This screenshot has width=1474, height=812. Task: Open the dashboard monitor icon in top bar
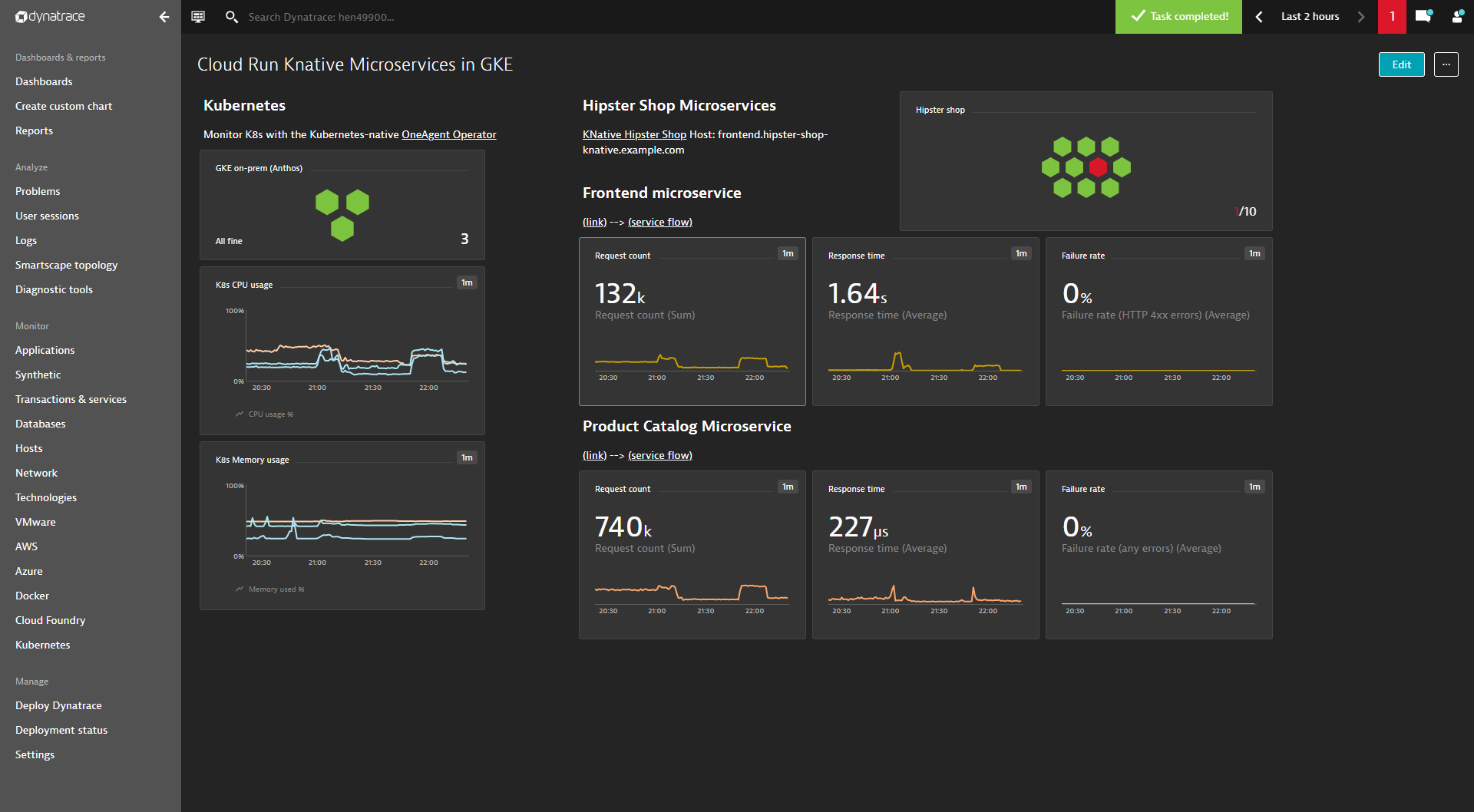[198, 17]
